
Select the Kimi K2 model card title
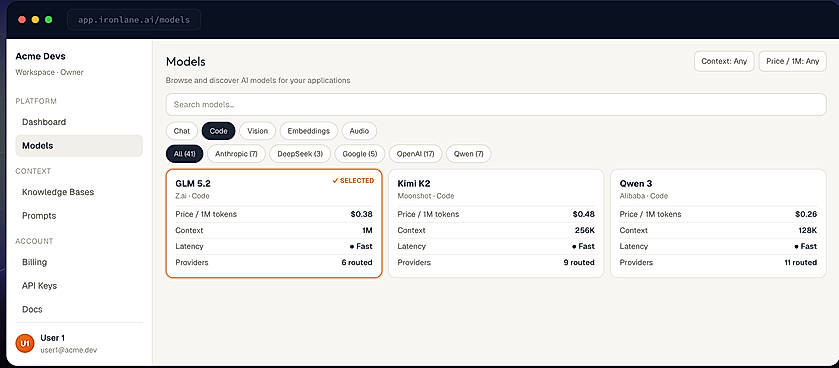[414, 183]
